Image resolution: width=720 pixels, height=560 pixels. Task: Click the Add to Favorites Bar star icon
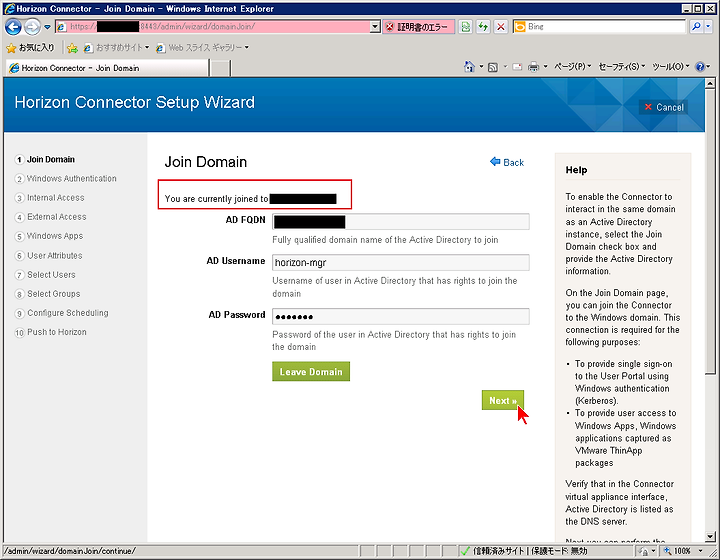coord(72,47)
